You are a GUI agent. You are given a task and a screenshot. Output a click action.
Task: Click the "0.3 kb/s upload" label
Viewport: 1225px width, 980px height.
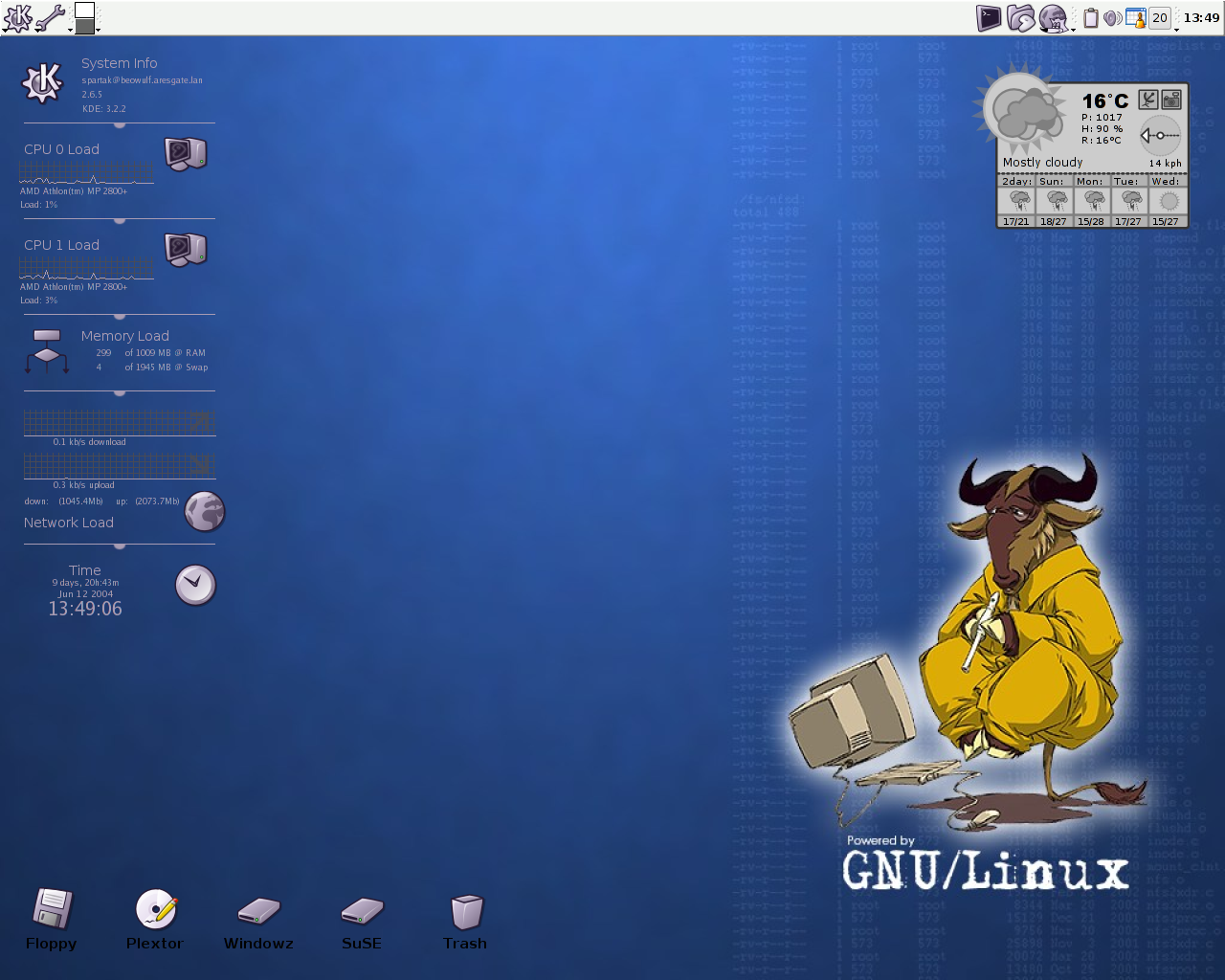84,485
